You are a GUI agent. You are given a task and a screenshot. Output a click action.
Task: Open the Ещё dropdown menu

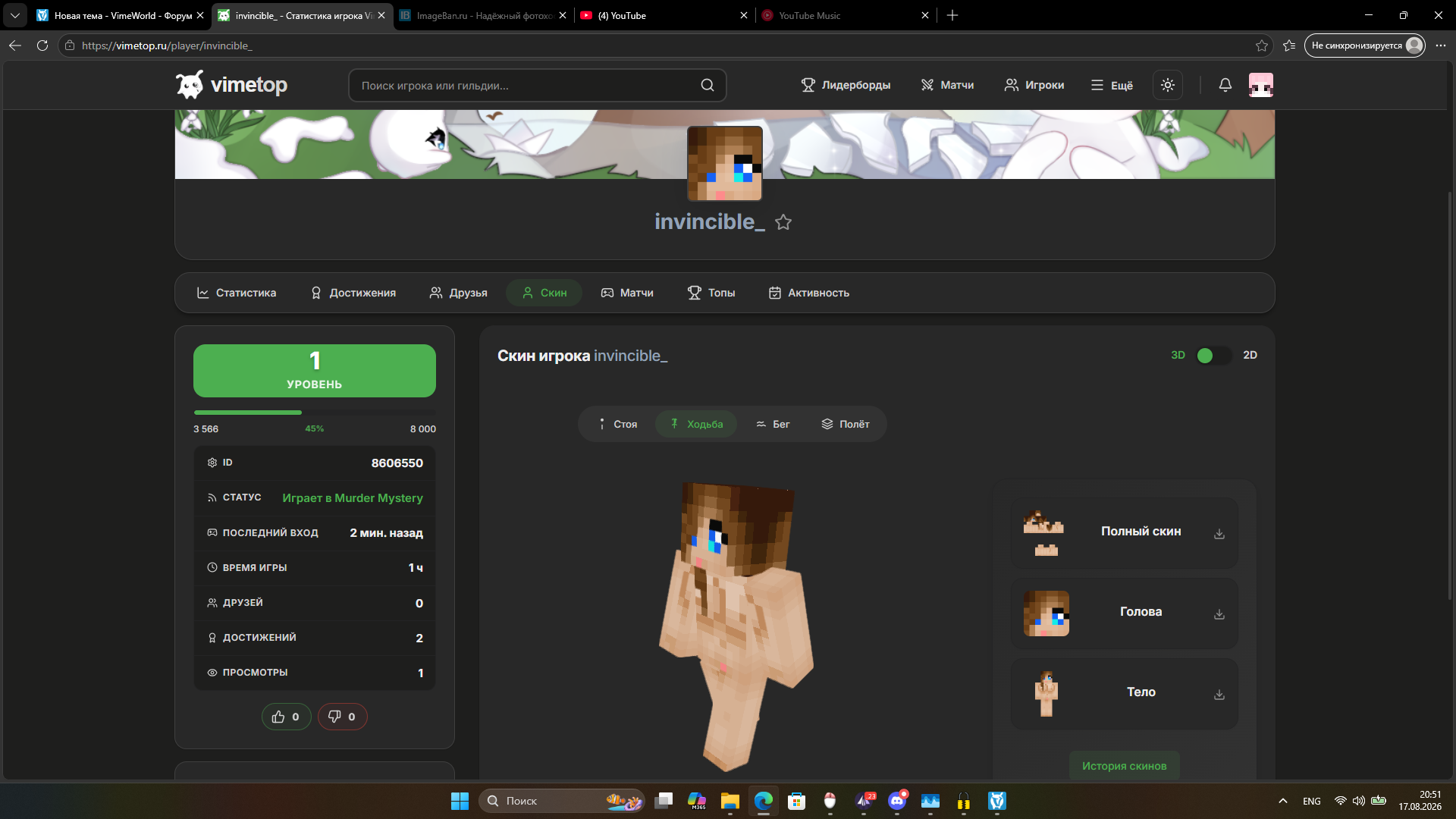tap(1112, 85)
